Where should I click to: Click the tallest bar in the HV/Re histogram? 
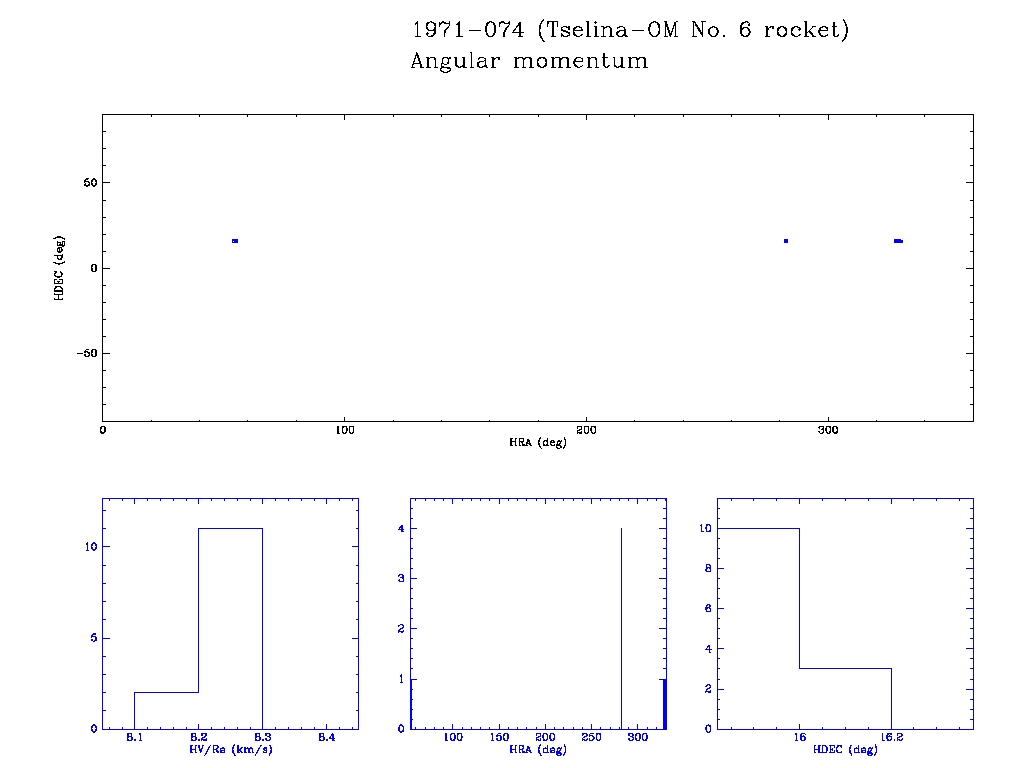click(x=230, y=628)
